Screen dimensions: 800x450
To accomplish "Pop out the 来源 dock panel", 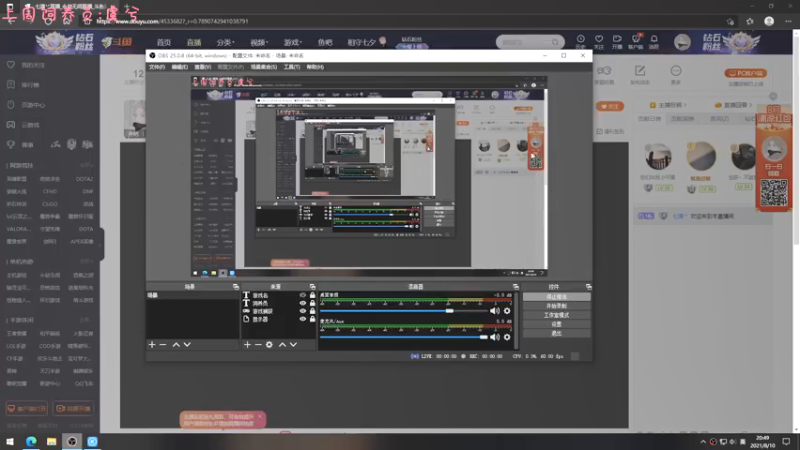I will (312, 287).
